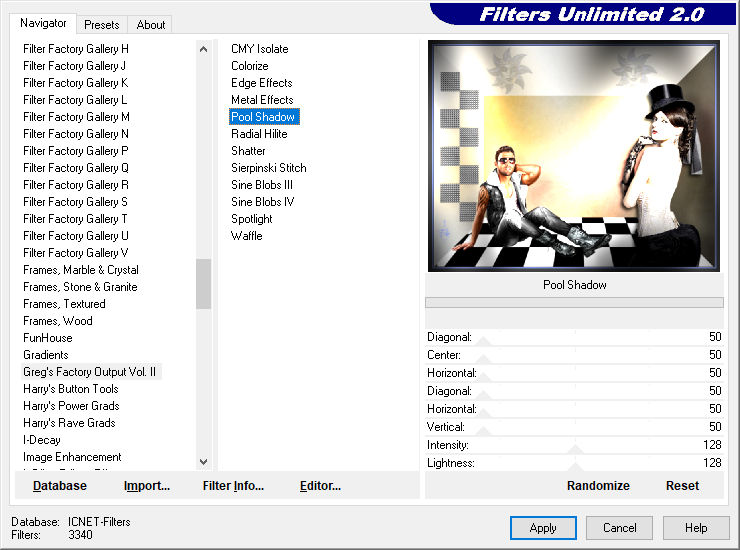This screenshot has height=550, width=740.
Task: Select Filter Factory Gallery U
Action: (76, 236)
